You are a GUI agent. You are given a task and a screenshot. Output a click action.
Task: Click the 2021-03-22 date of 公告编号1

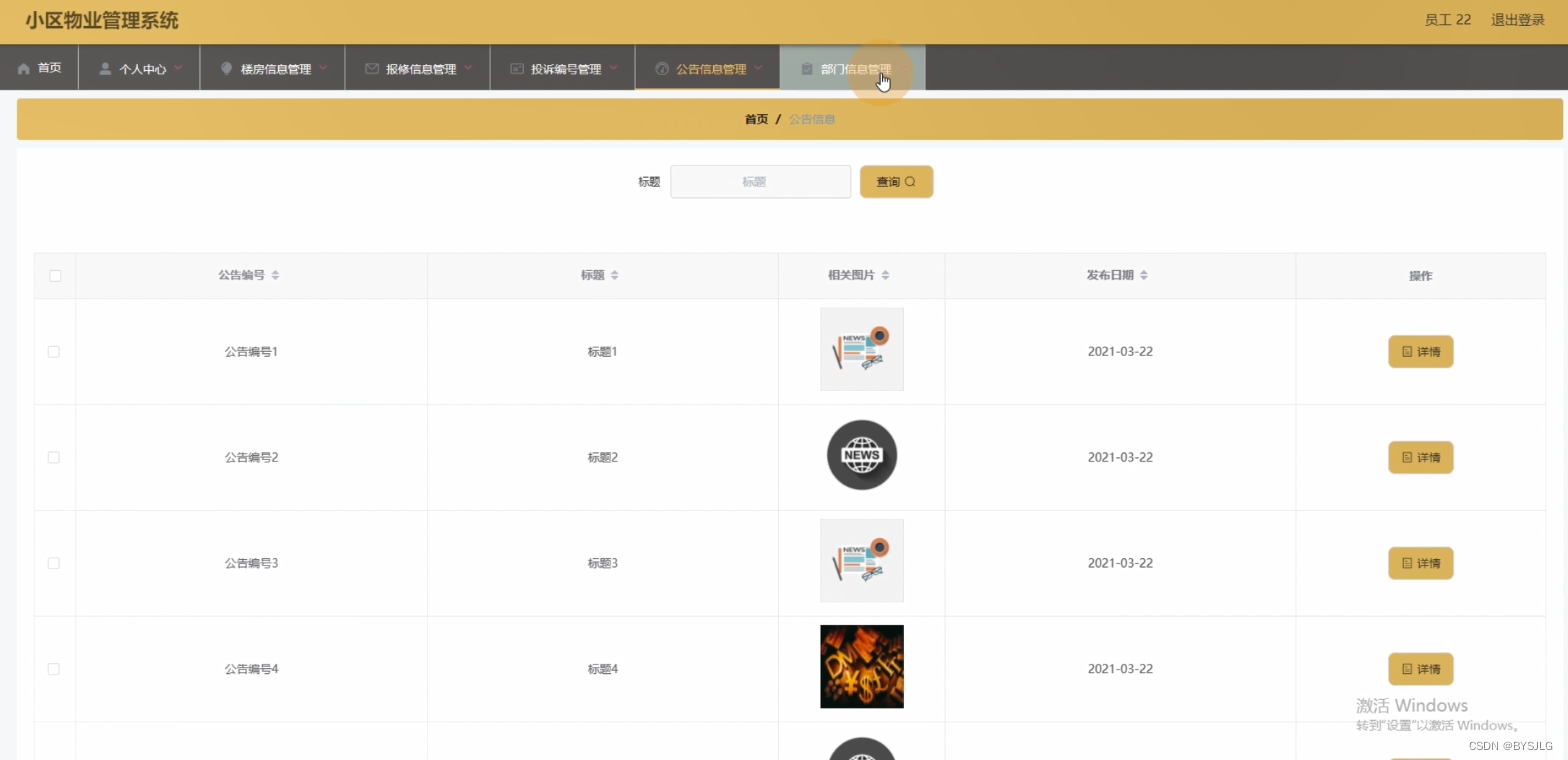coord(1120,352)
